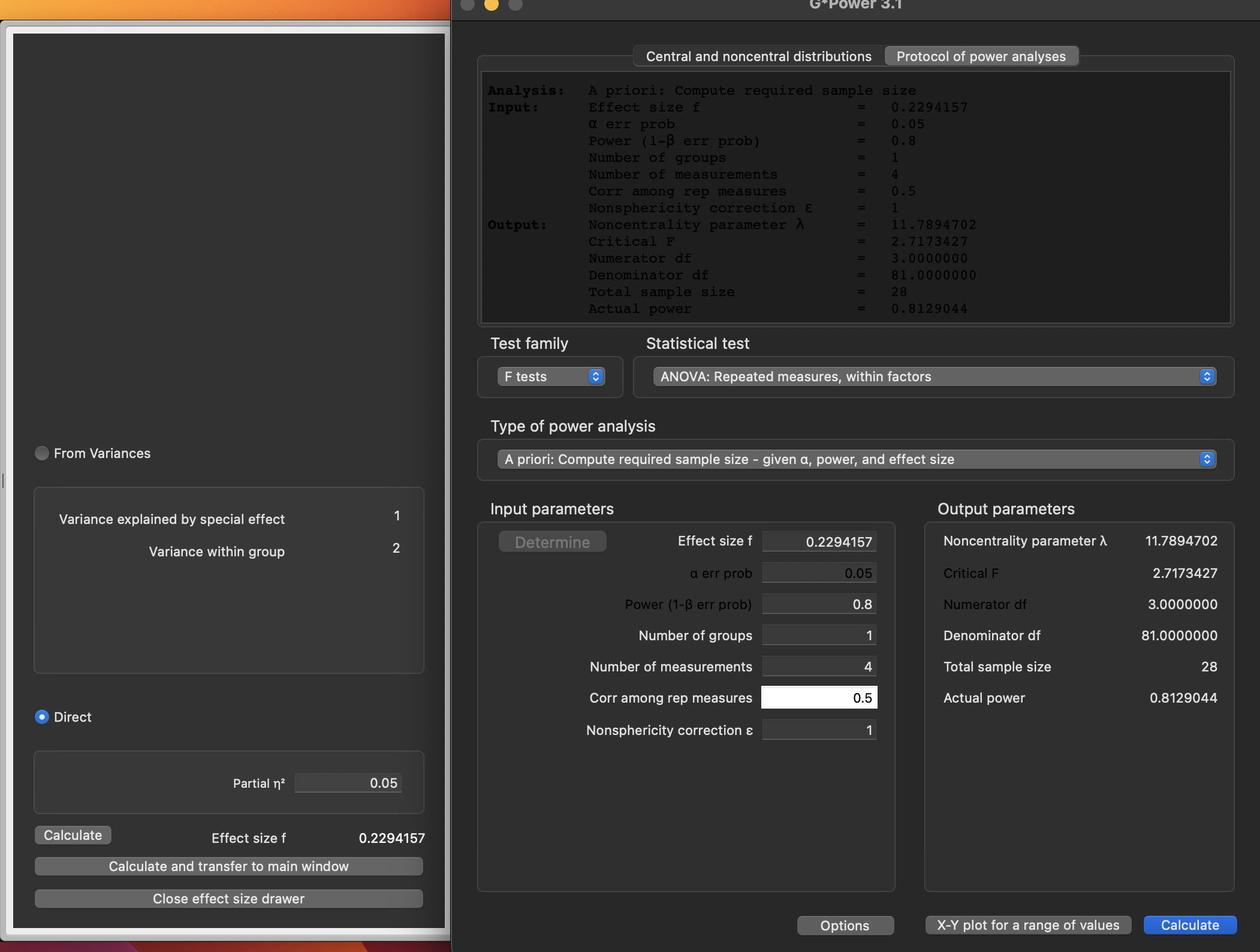Screen dimensions: 1260x952
Task: Close the effect size drawer
Action: (x=228, y=899)
